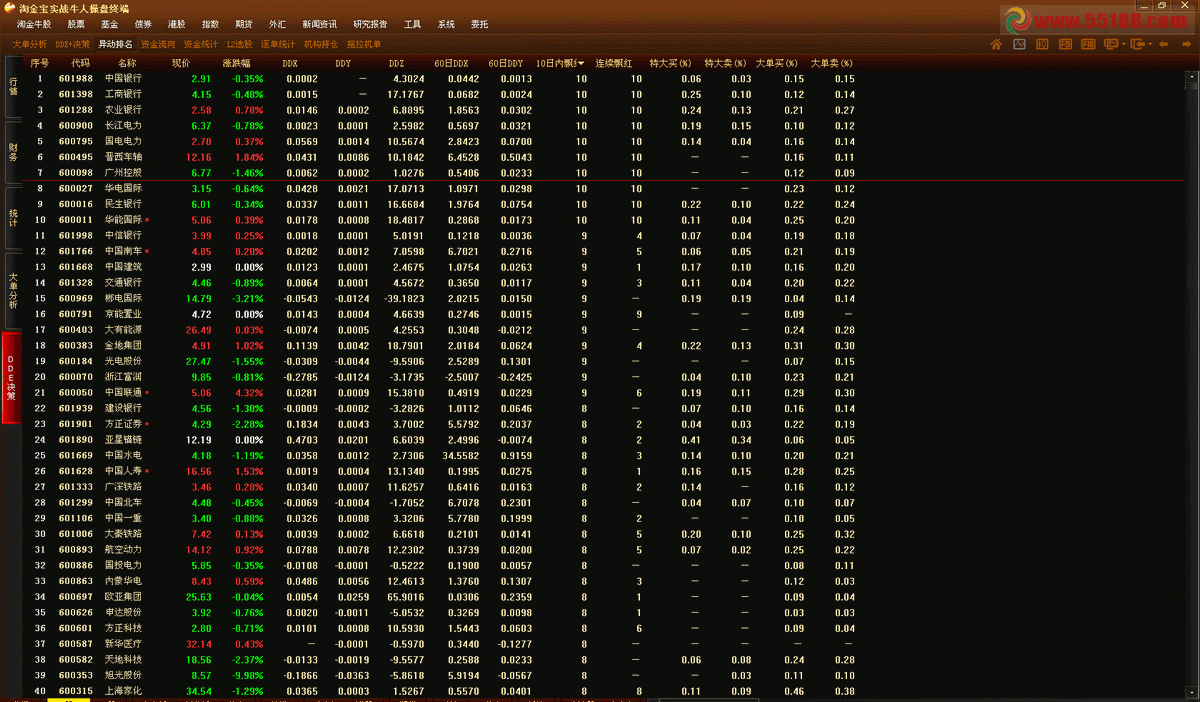This screenshot has height=702, width=1200.
Task: Select stock code 601628 中国人寿
Action: (76, 471)
